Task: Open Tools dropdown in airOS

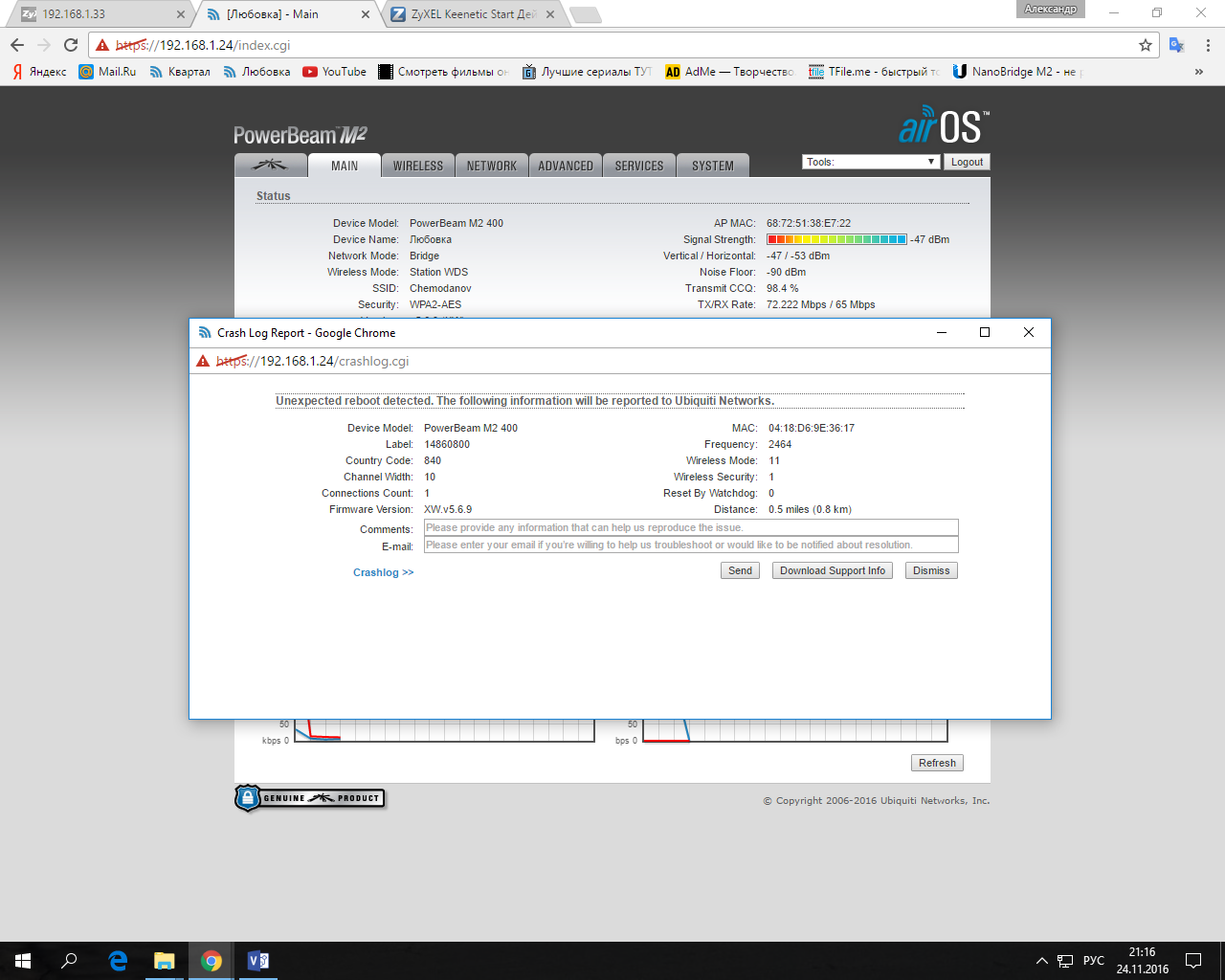Action: point(870,162)
